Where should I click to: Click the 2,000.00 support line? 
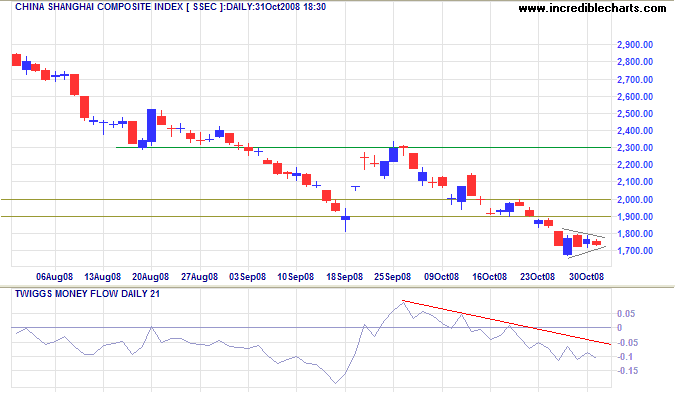click(306, 199)
